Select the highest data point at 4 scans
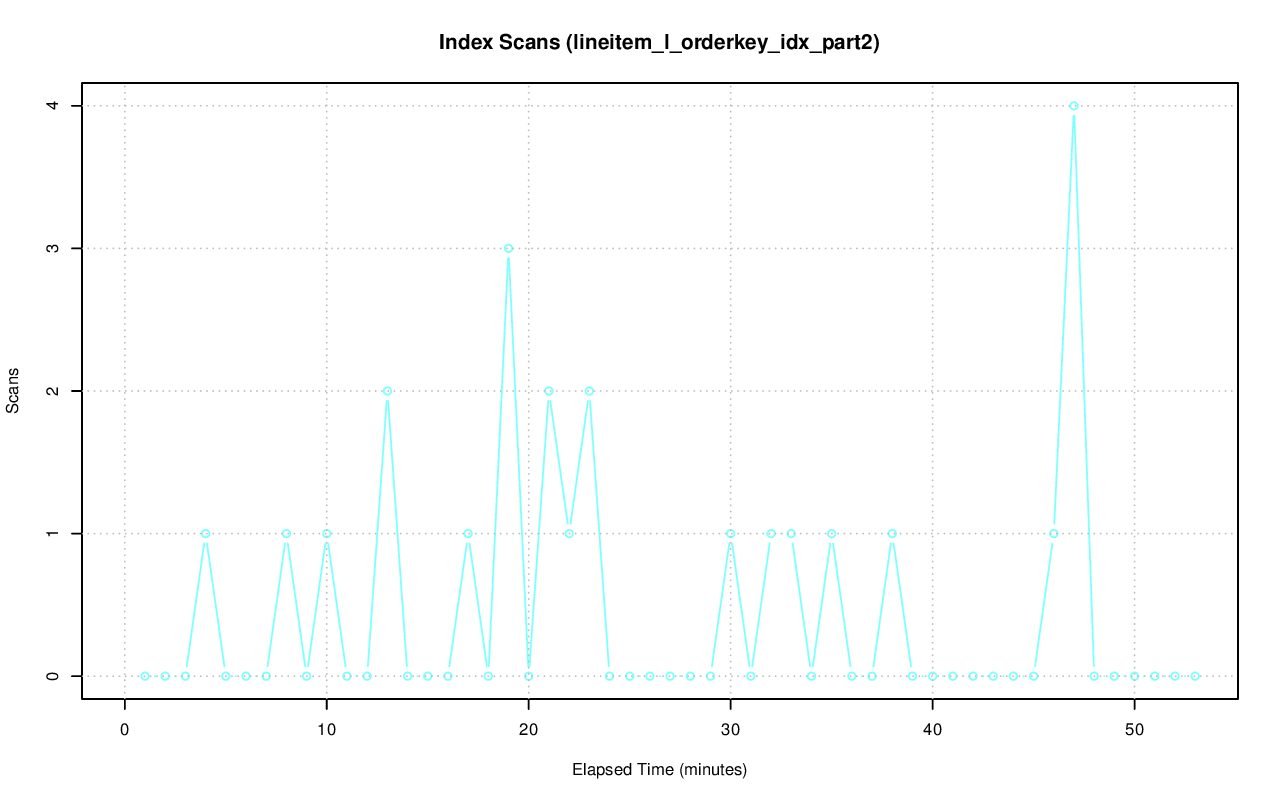Image resolution: width=1280 pixels, height=801 pixels. click(1073, 106)
